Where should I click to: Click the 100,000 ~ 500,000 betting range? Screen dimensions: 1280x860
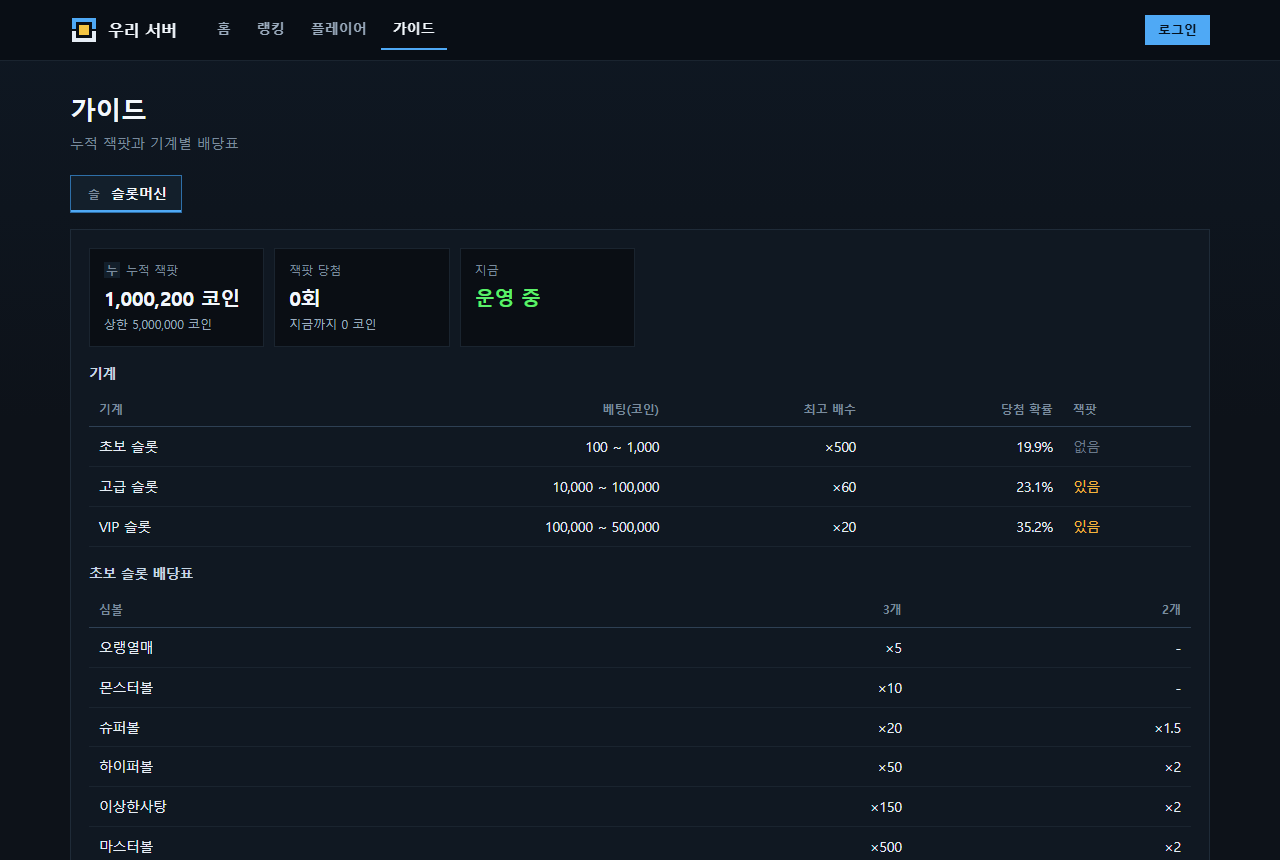point(602,527)
